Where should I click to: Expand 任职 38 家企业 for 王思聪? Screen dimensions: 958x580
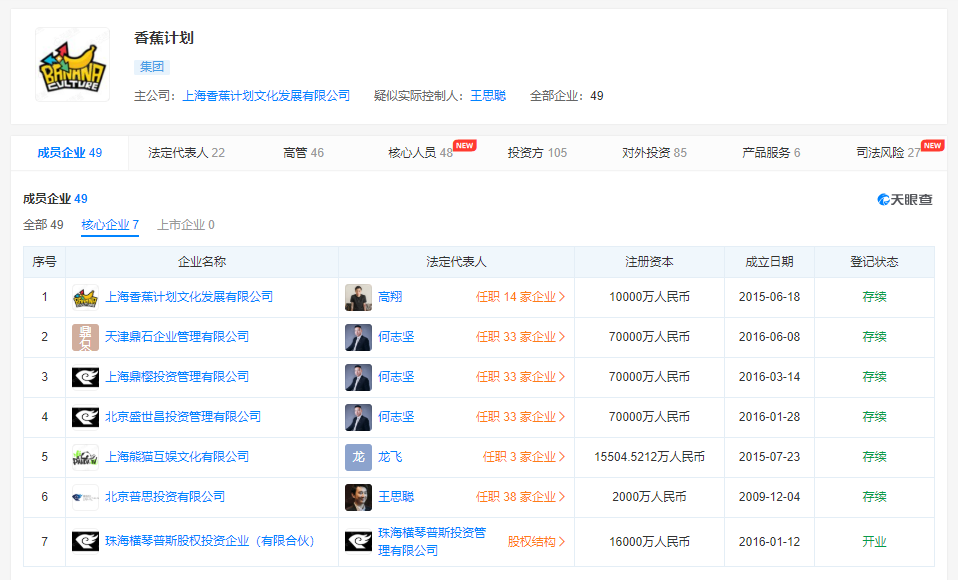(521, 497)
